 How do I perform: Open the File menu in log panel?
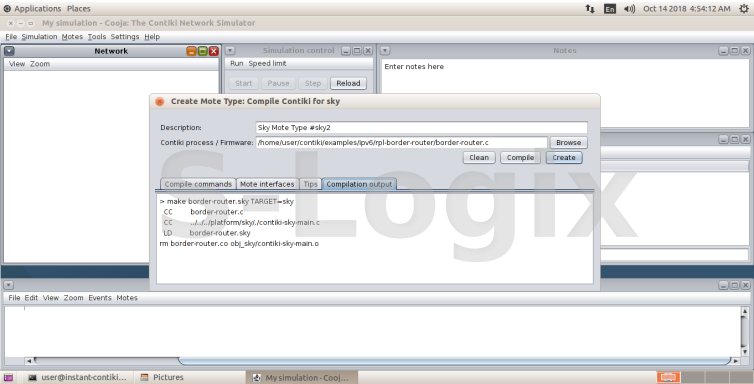point(14,298)
